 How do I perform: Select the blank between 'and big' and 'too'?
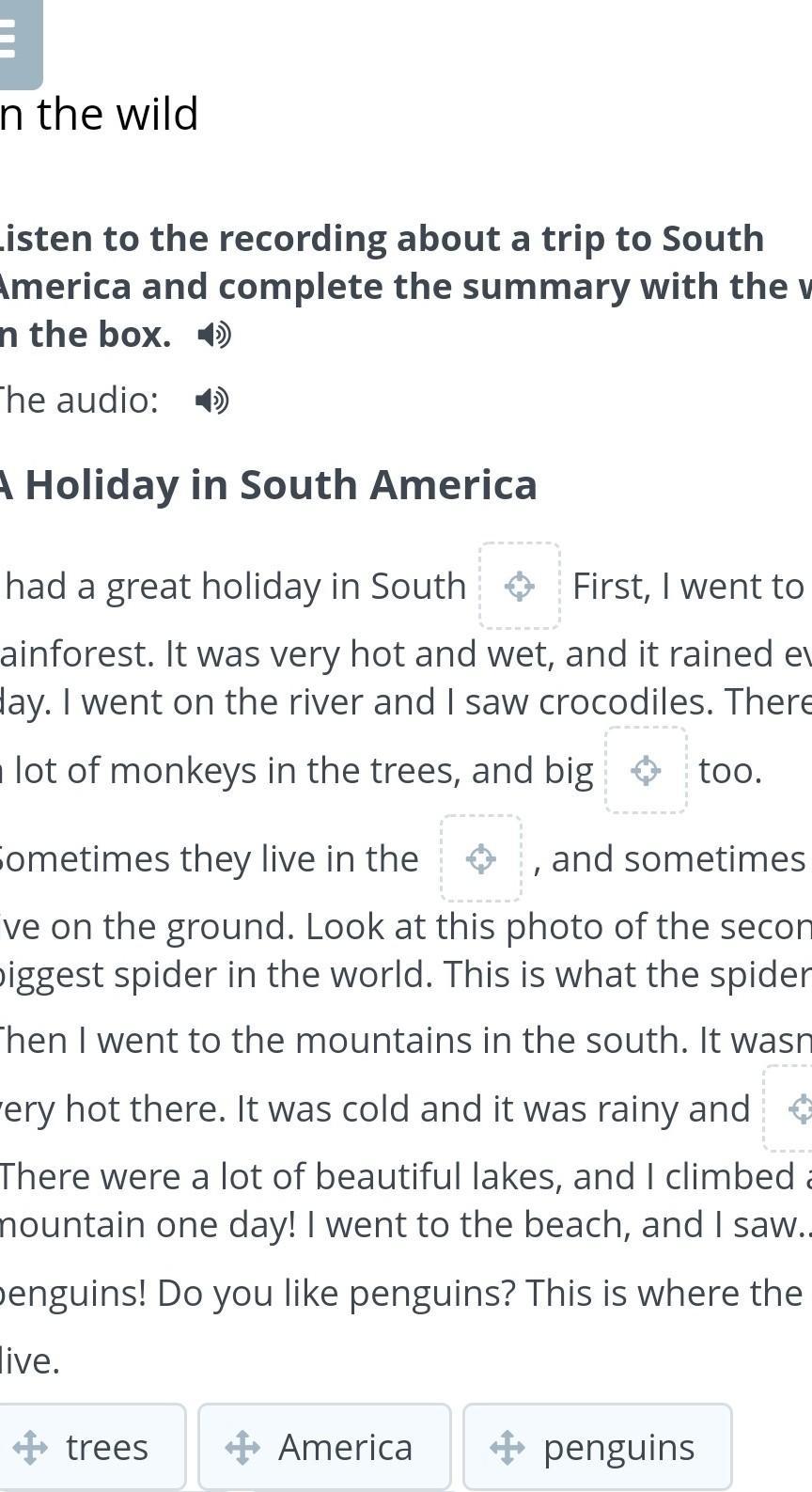pyautogui.click(x=646, y=770)
